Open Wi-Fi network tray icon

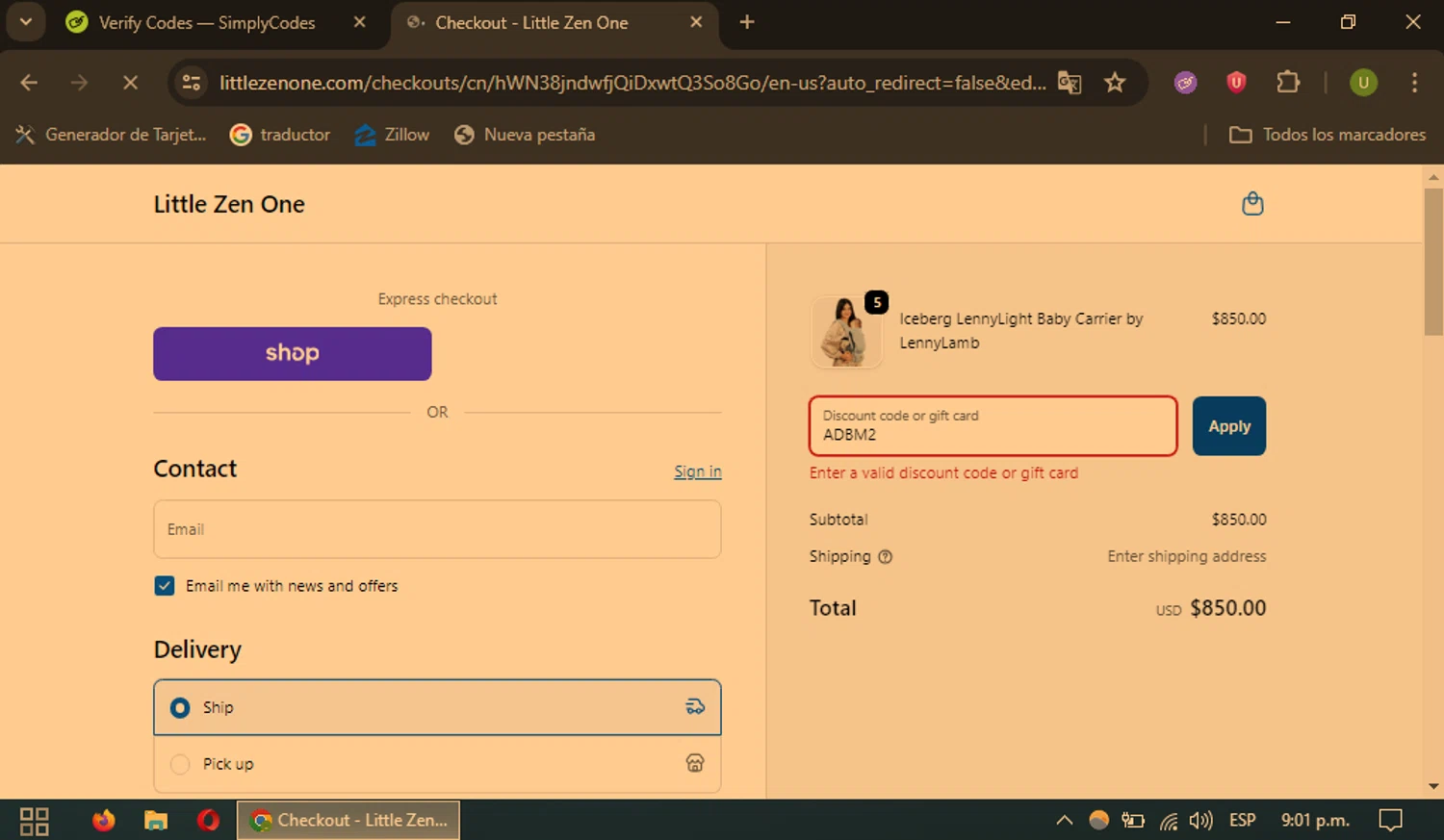(x=1168, y=821)
